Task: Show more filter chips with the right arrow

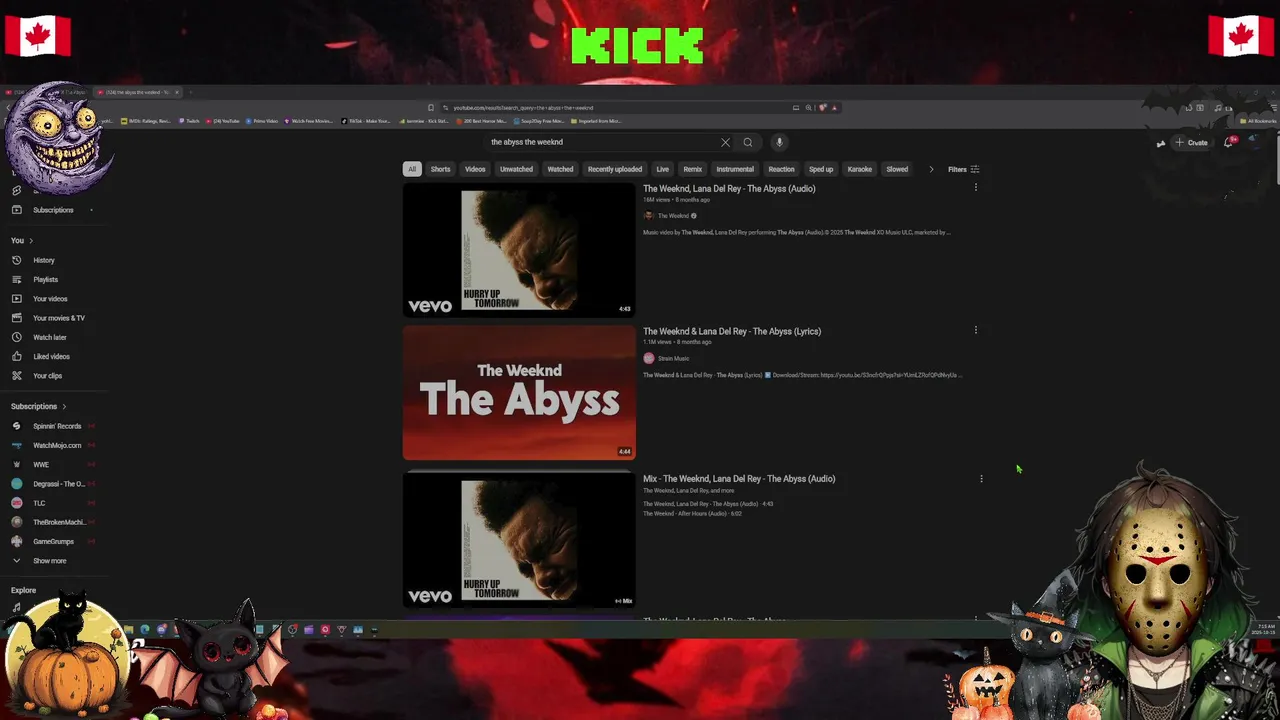Action: pos(931,169)
